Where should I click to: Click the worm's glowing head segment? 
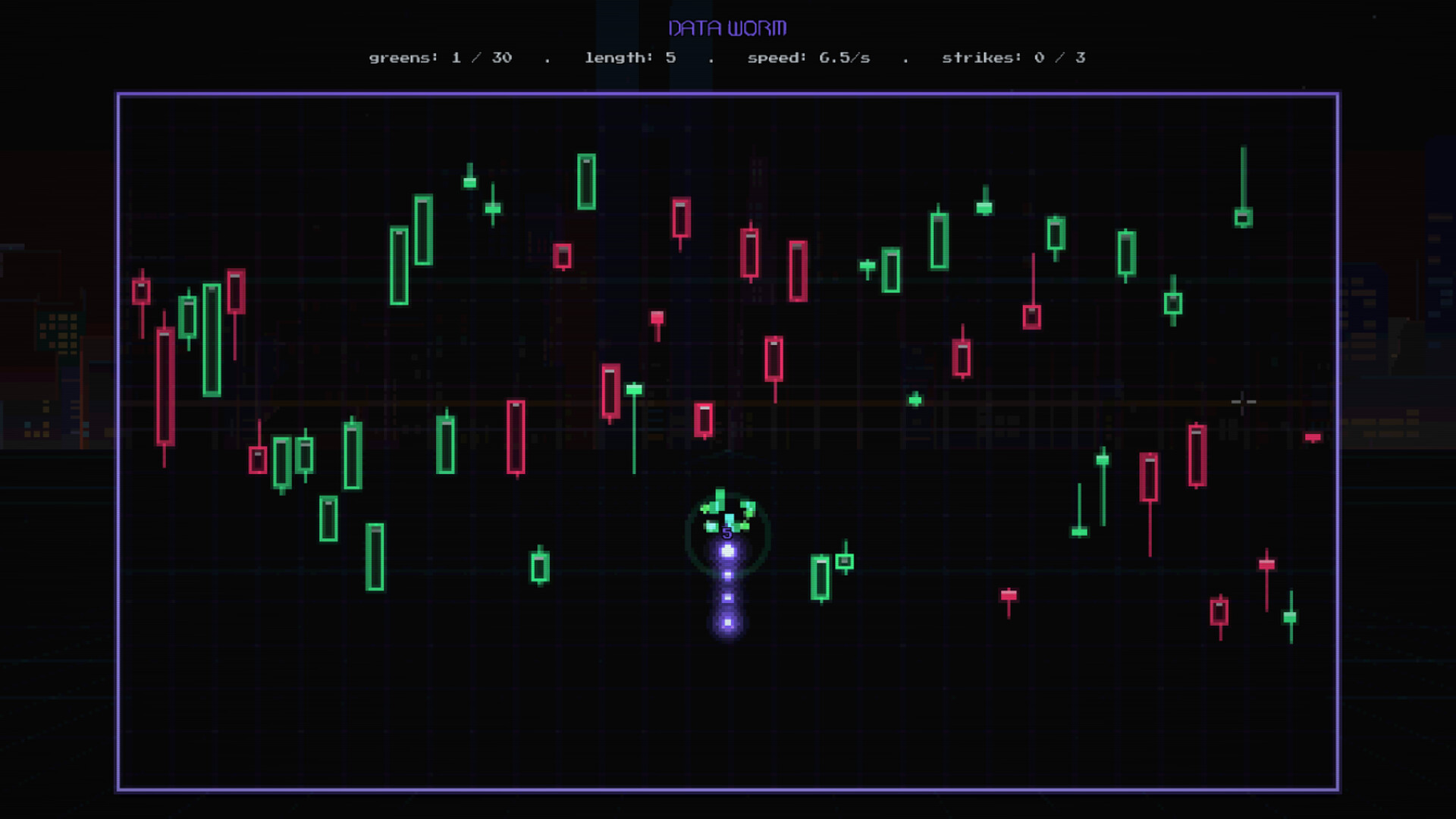(727, 551)
